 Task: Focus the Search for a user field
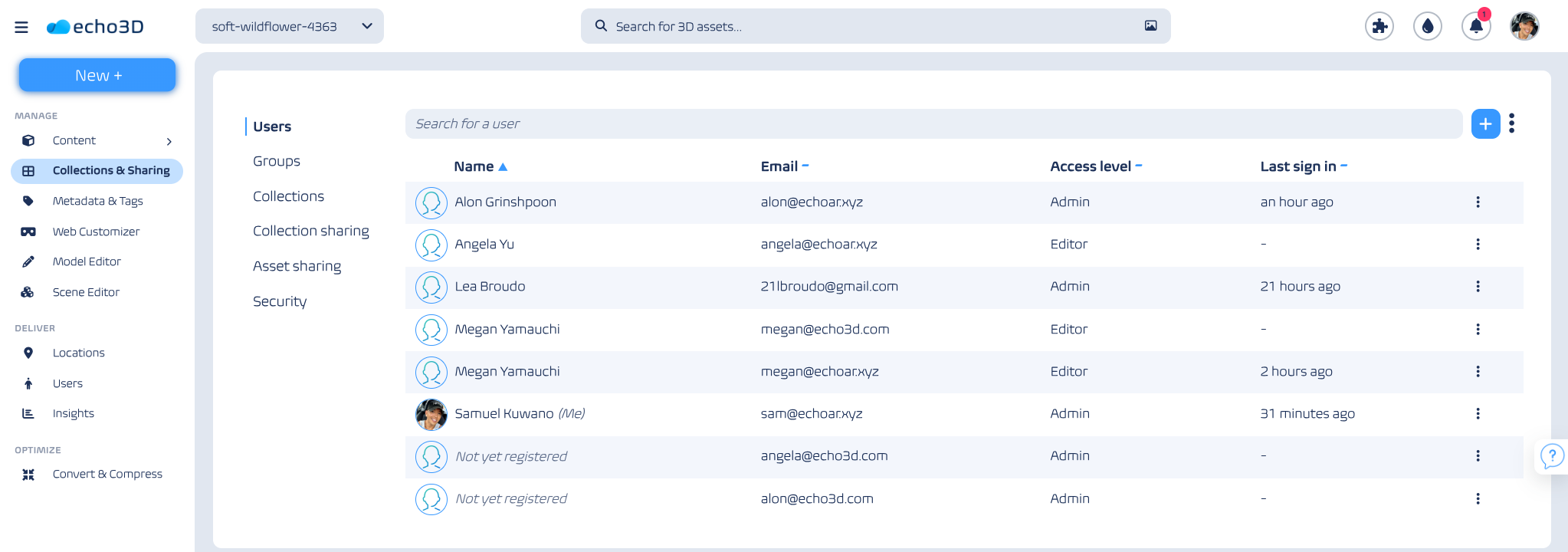(x=933, y=123)
